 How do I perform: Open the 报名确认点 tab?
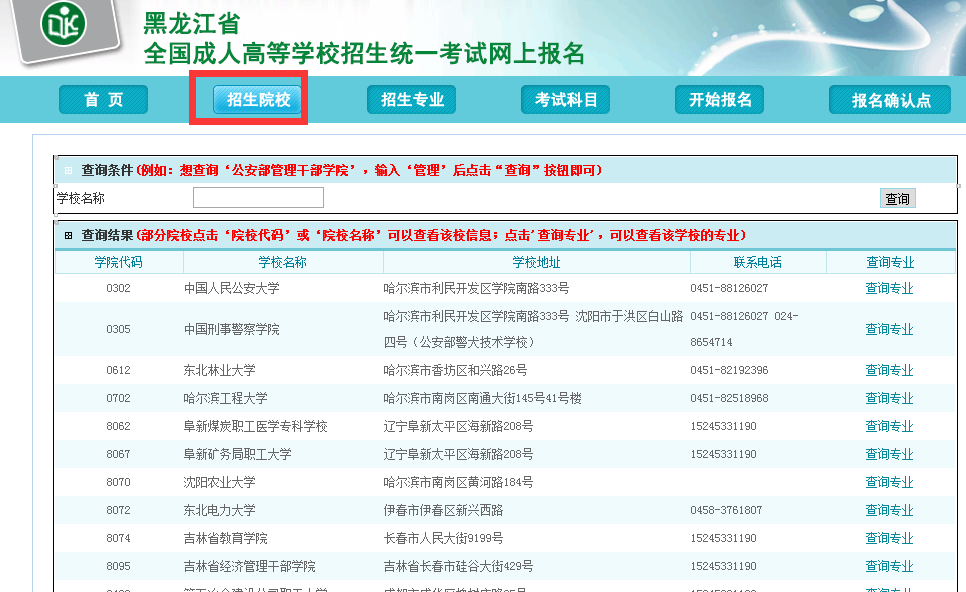click(x=890, y=100)
